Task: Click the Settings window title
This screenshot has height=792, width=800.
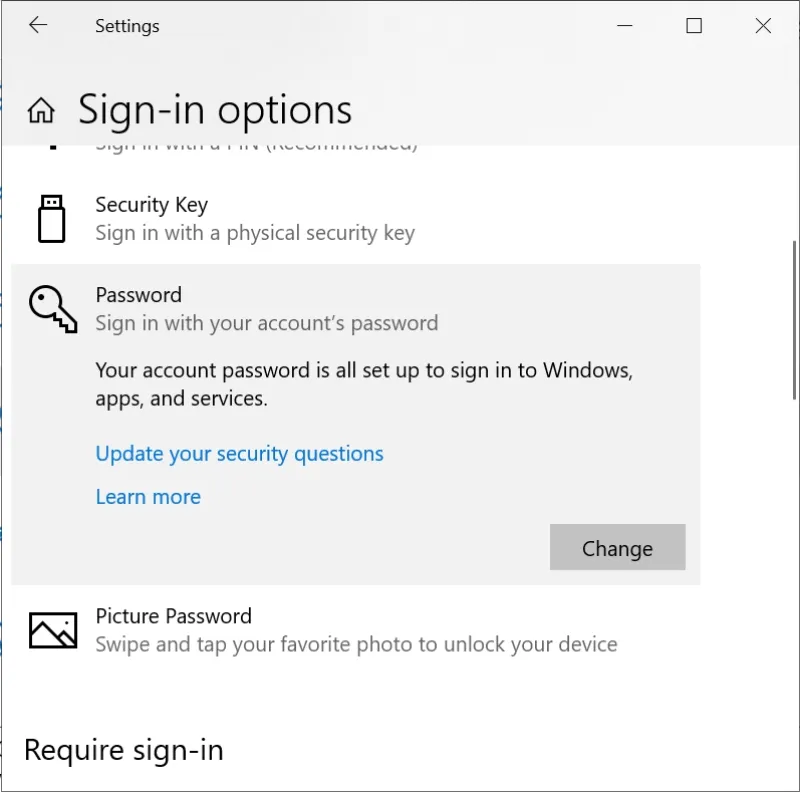Action: [127, 26]
